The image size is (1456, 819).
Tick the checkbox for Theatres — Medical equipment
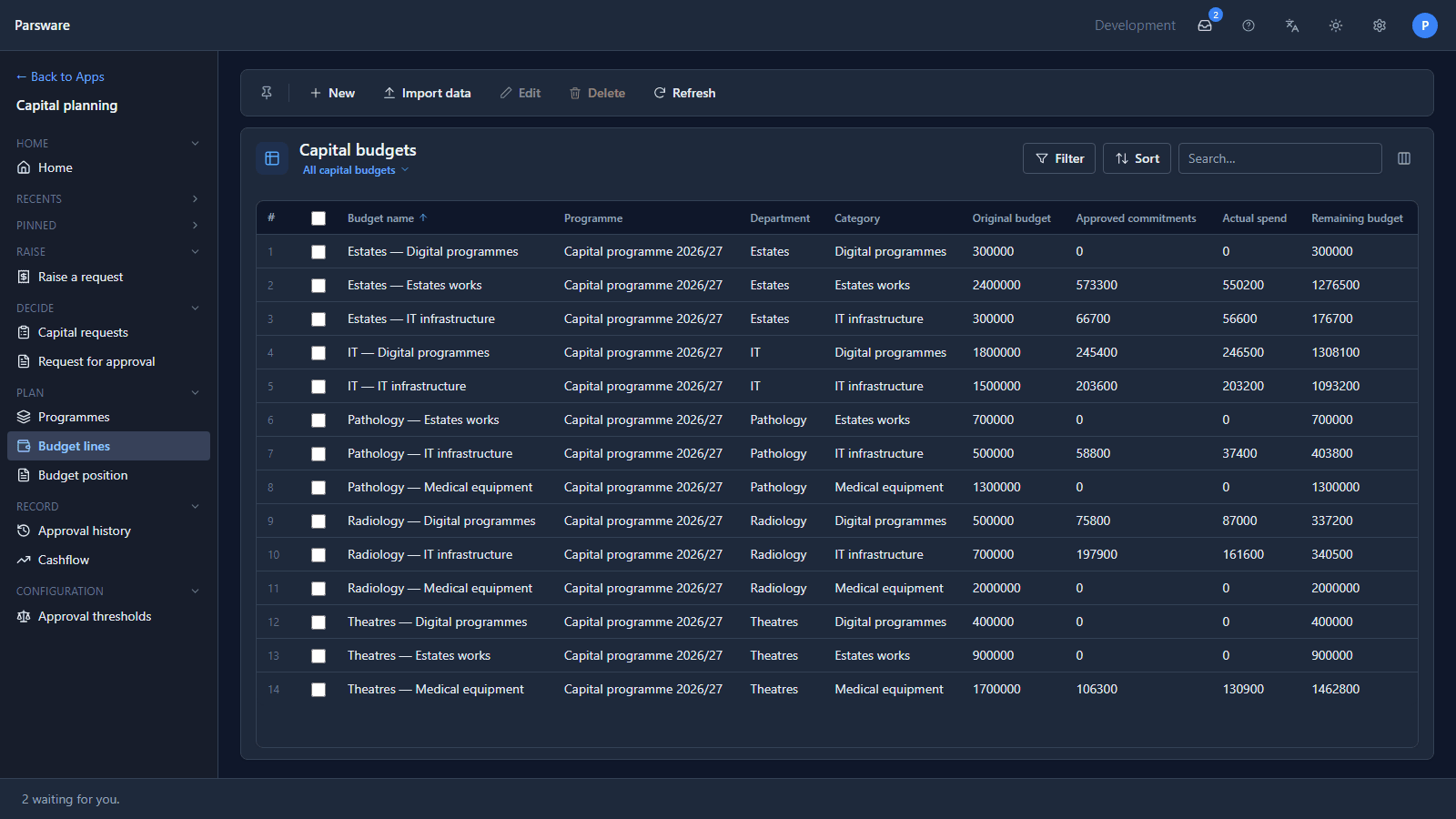(x=318, y=690)
